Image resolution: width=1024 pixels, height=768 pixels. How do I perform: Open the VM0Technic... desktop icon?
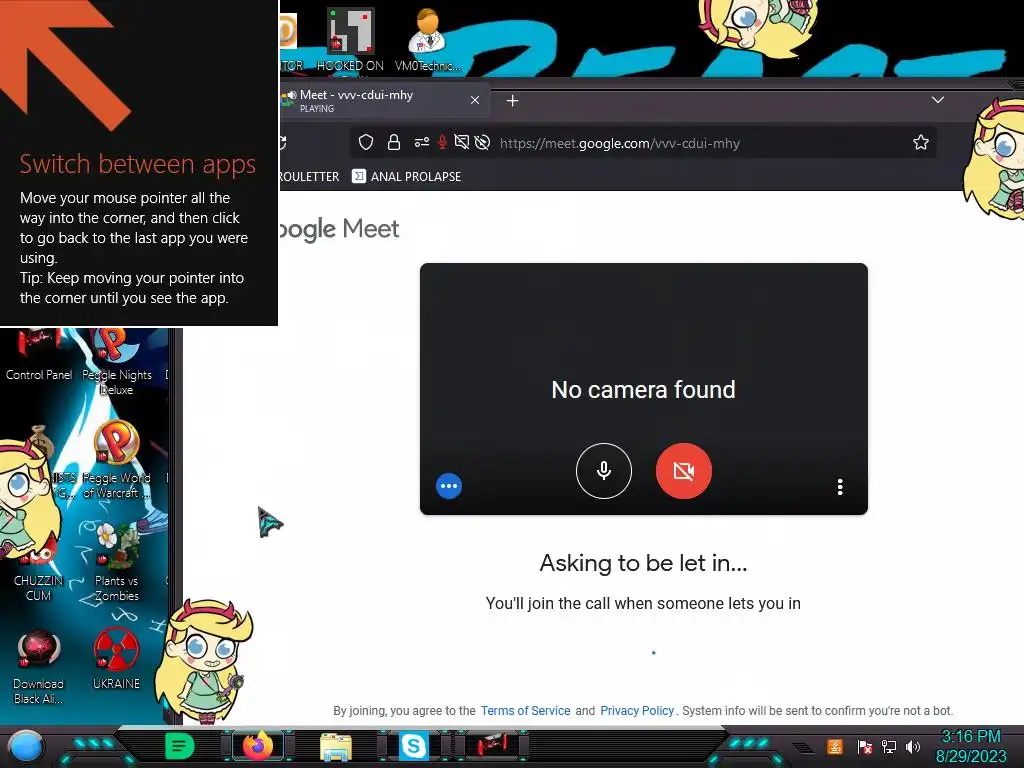428,39
